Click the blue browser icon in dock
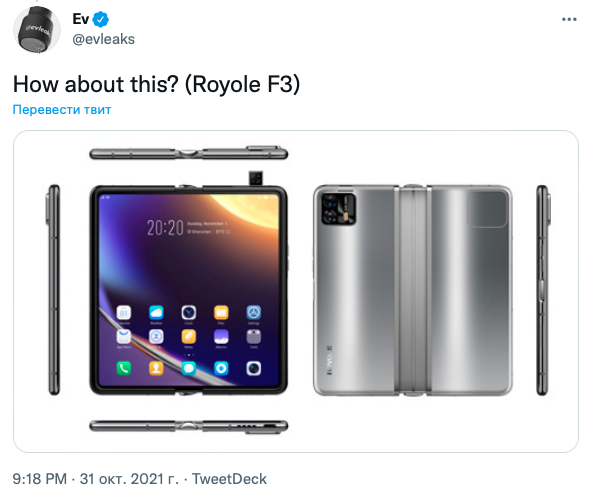 point(221,368)
